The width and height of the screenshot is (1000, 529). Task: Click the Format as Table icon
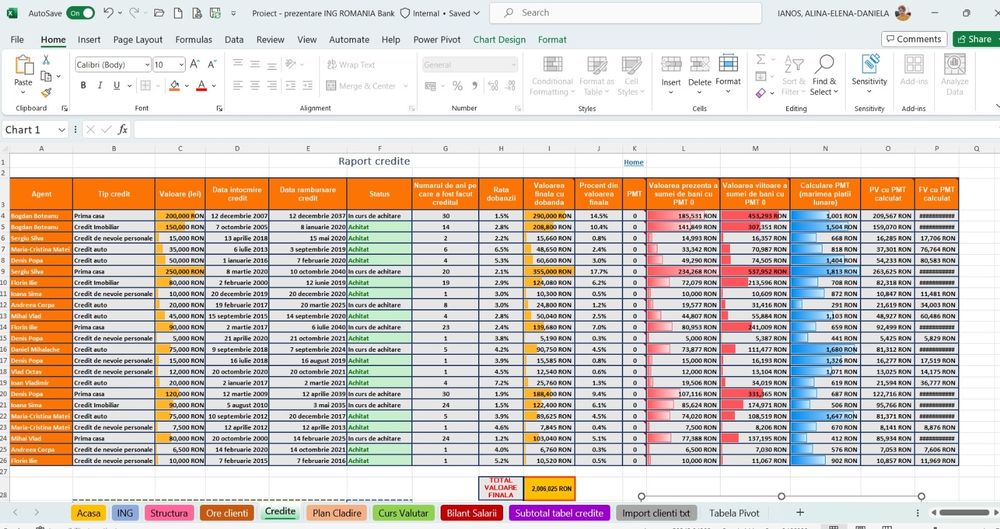[x=597, y=65]
